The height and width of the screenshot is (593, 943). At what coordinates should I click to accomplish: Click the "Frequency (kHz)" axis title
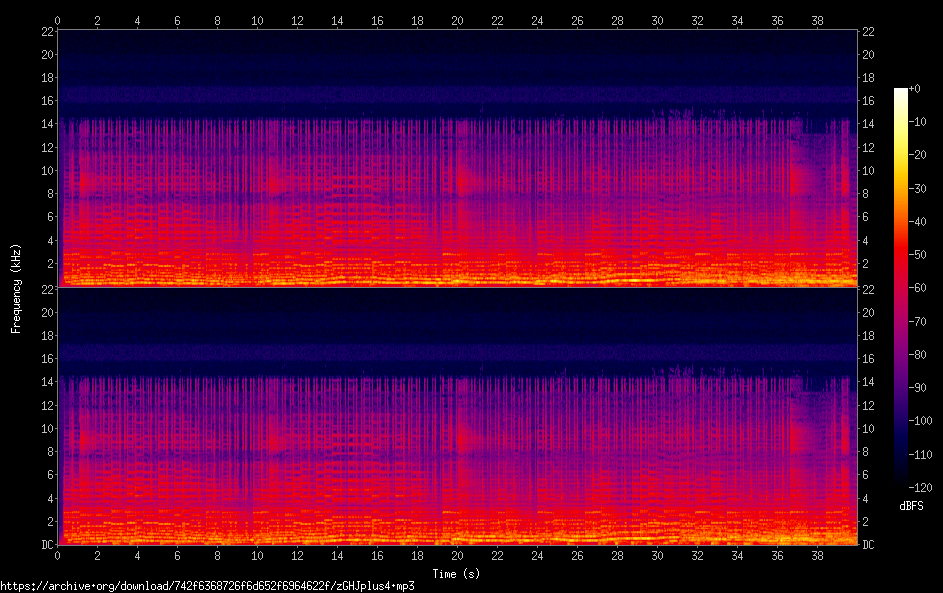tap(16, 289)
